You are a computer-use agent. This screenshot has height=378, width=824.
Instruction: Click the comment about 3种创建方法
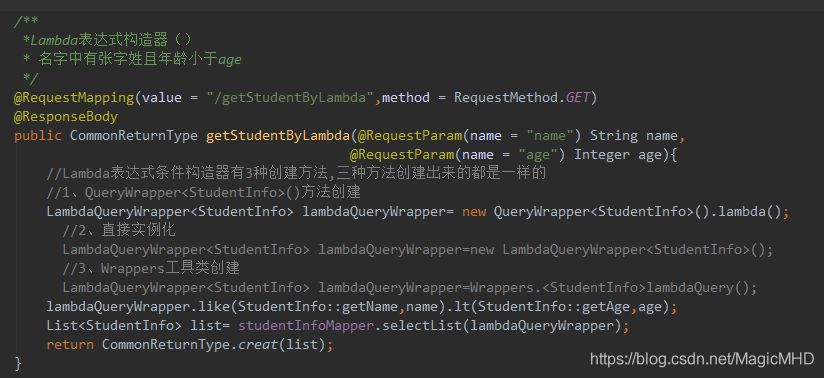[x=297, y=173]
